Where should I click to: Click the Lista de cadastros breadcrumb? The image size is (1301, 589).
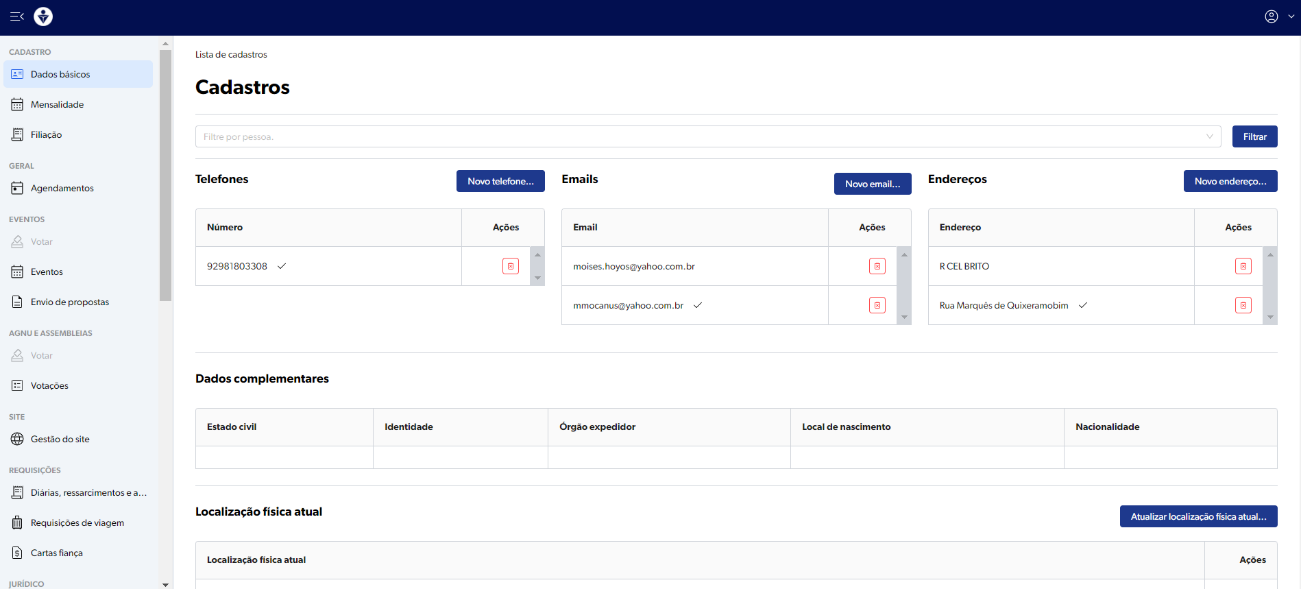point(231,55)
